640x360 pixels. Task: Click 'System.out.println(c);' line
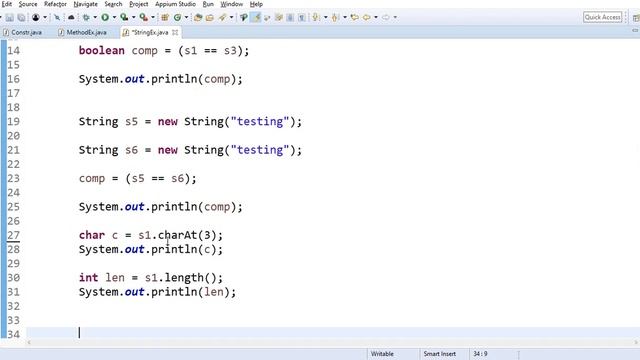[151, 249]
